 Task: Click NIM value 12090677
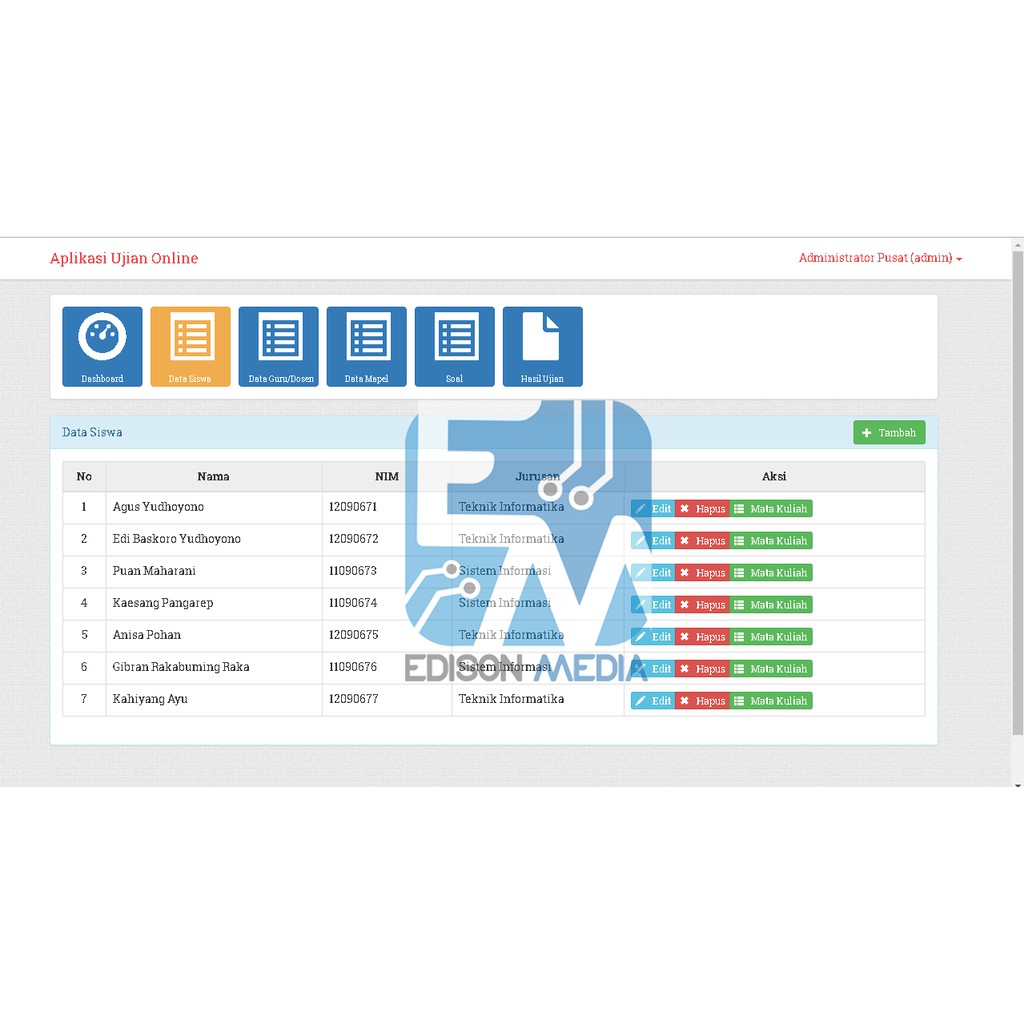[353, 699]
